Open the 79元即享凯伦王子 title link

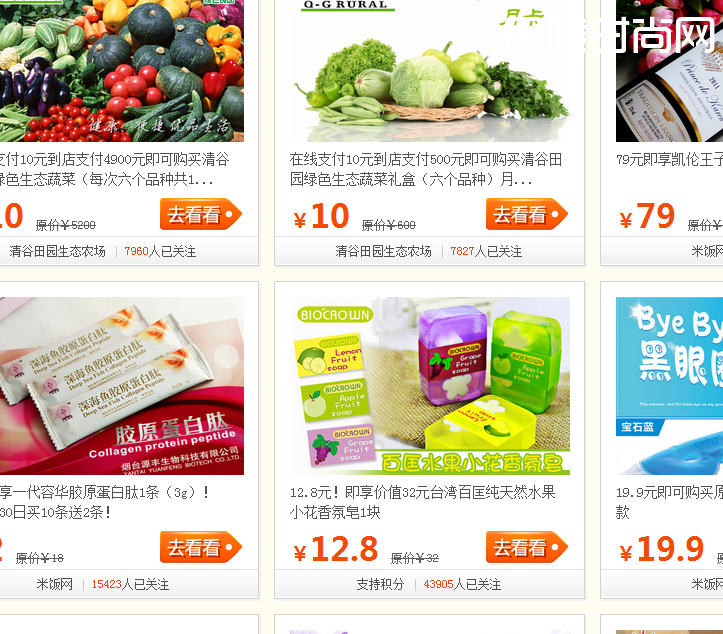[670, 160]
